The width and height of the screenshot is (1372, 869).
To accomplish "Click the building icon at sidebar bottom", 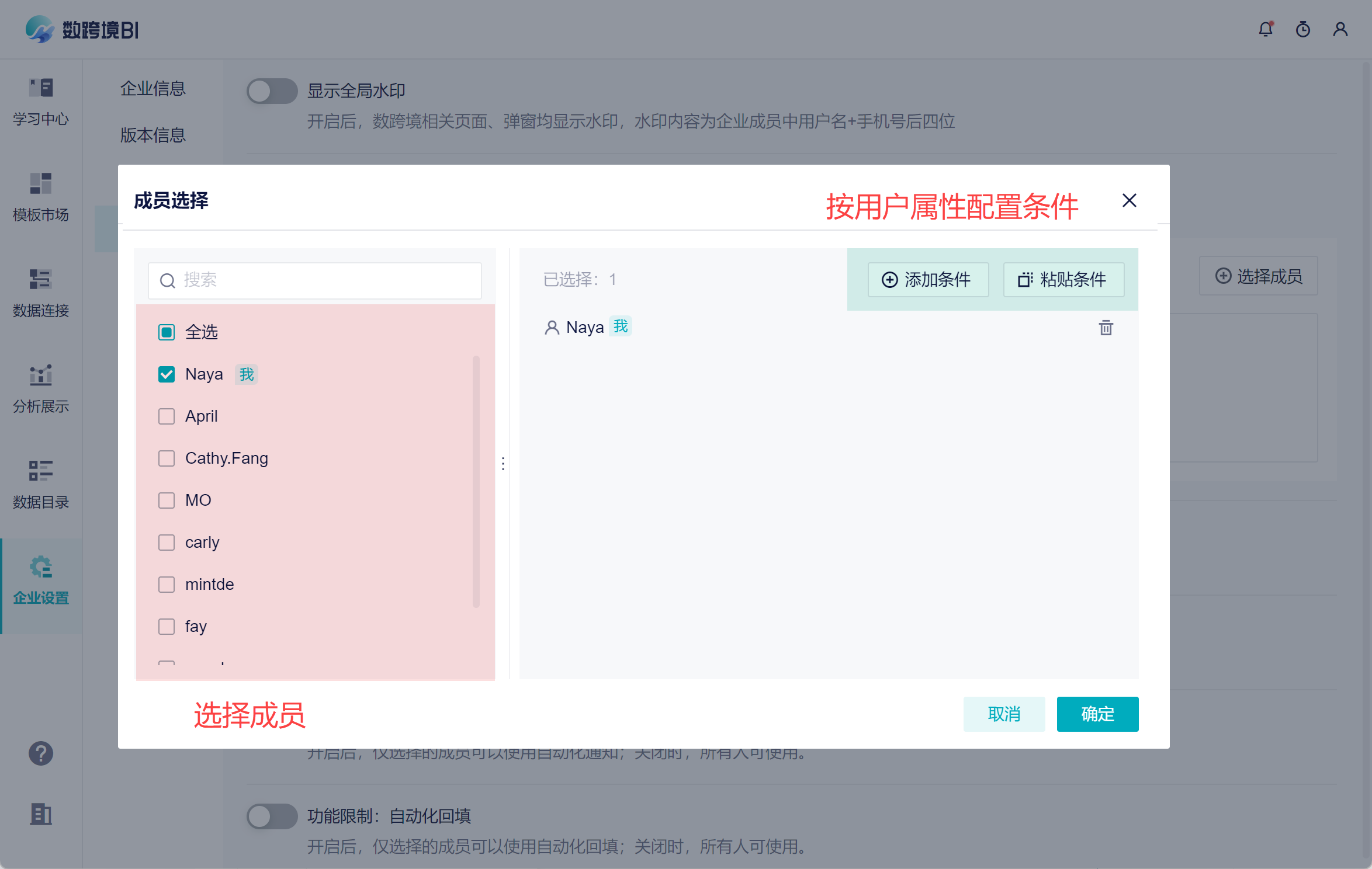I will point(41,814).
